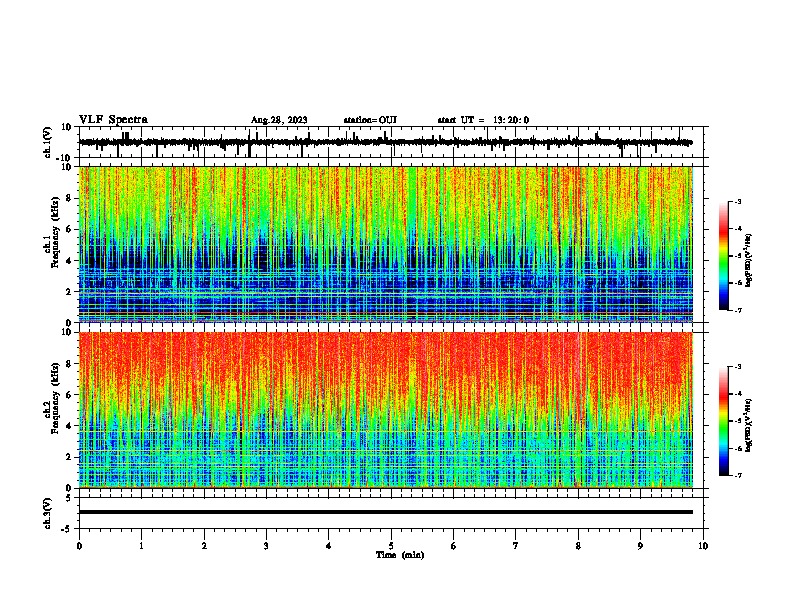
Task: Click the "6" tick on ch.2 frequency axis
Action: pyautogui.click(x=69, y=395)
